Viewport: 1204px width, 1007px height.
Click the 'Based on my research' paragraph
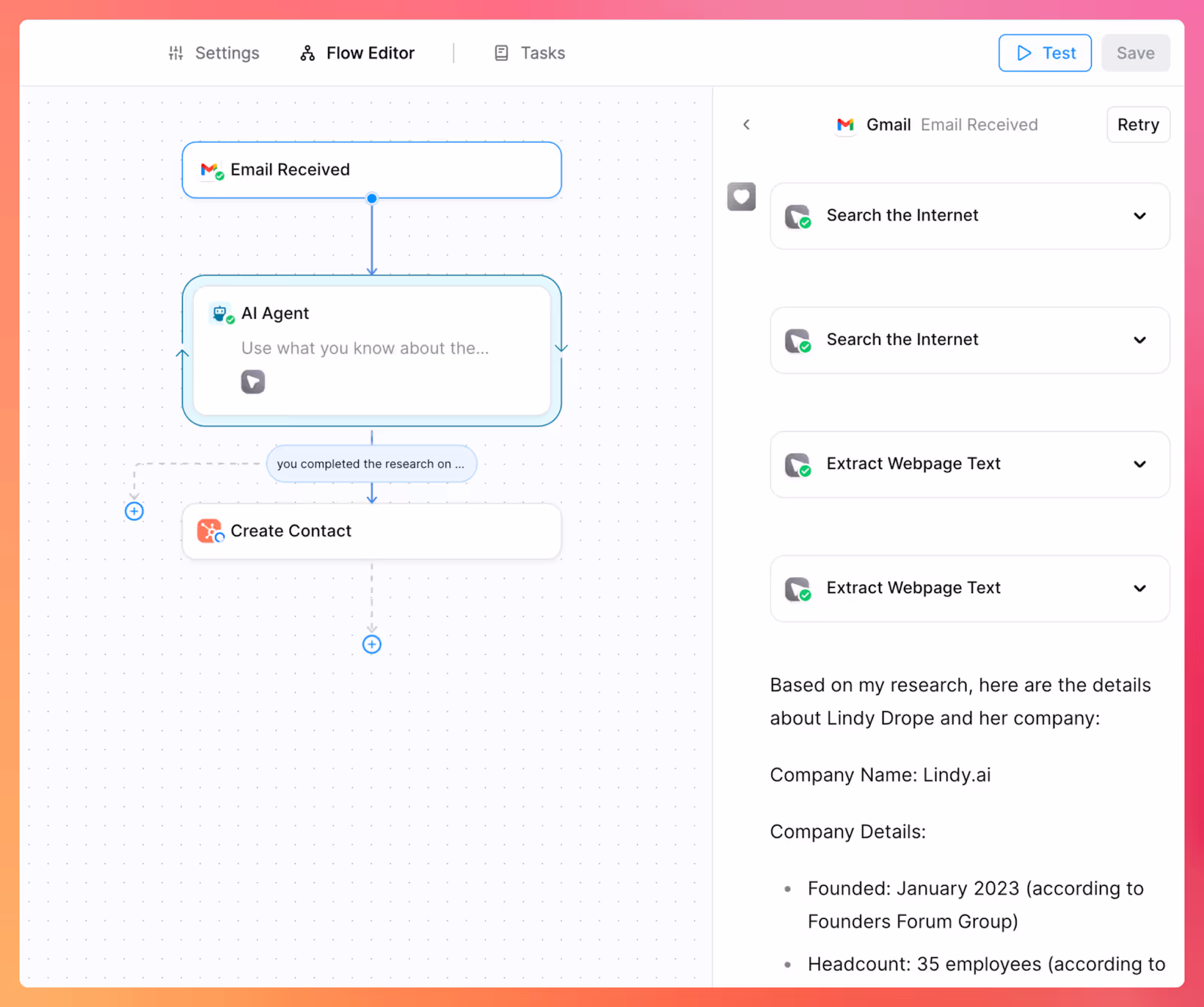960,702
